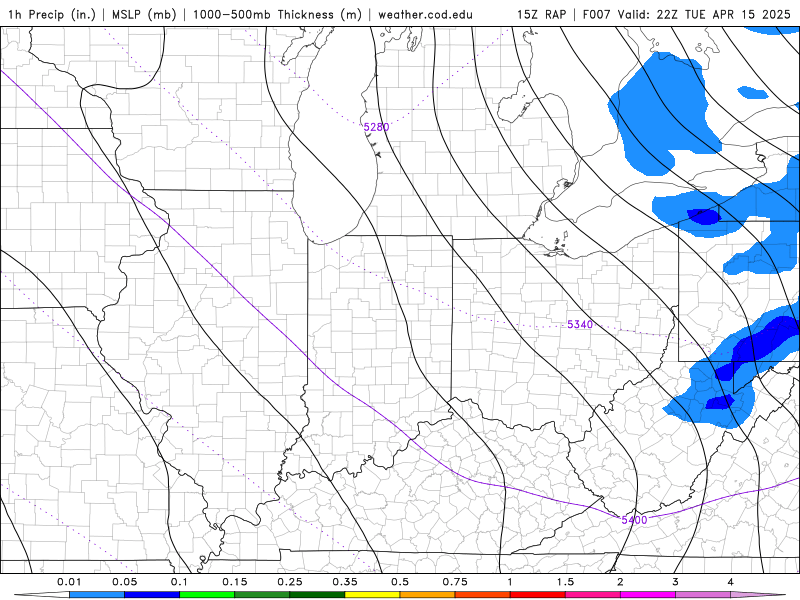Select the yellow 0.35 legend segment
This screenshot has height=600, width=800.
point(372,595)
